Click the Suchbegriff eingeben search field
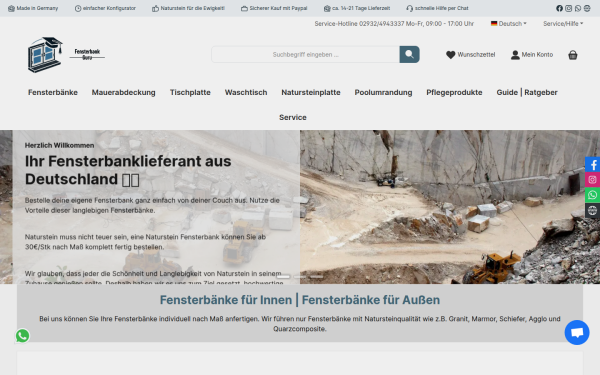 (x=305, y=54)
